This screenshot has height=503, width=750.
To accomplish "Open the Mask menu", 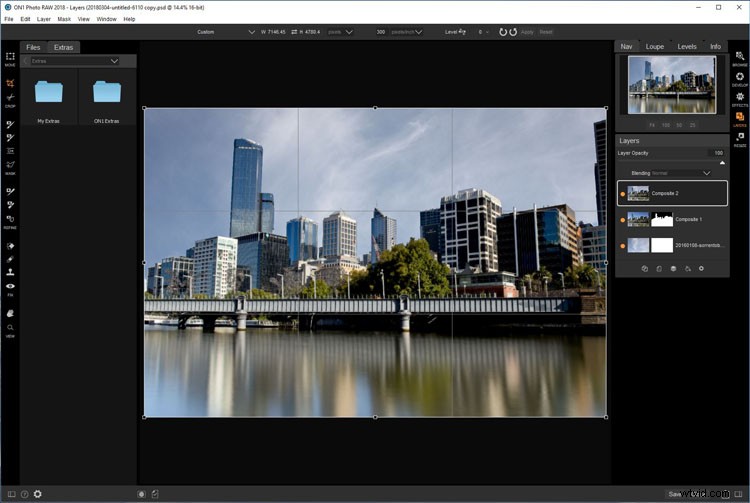I will [64, 19].
